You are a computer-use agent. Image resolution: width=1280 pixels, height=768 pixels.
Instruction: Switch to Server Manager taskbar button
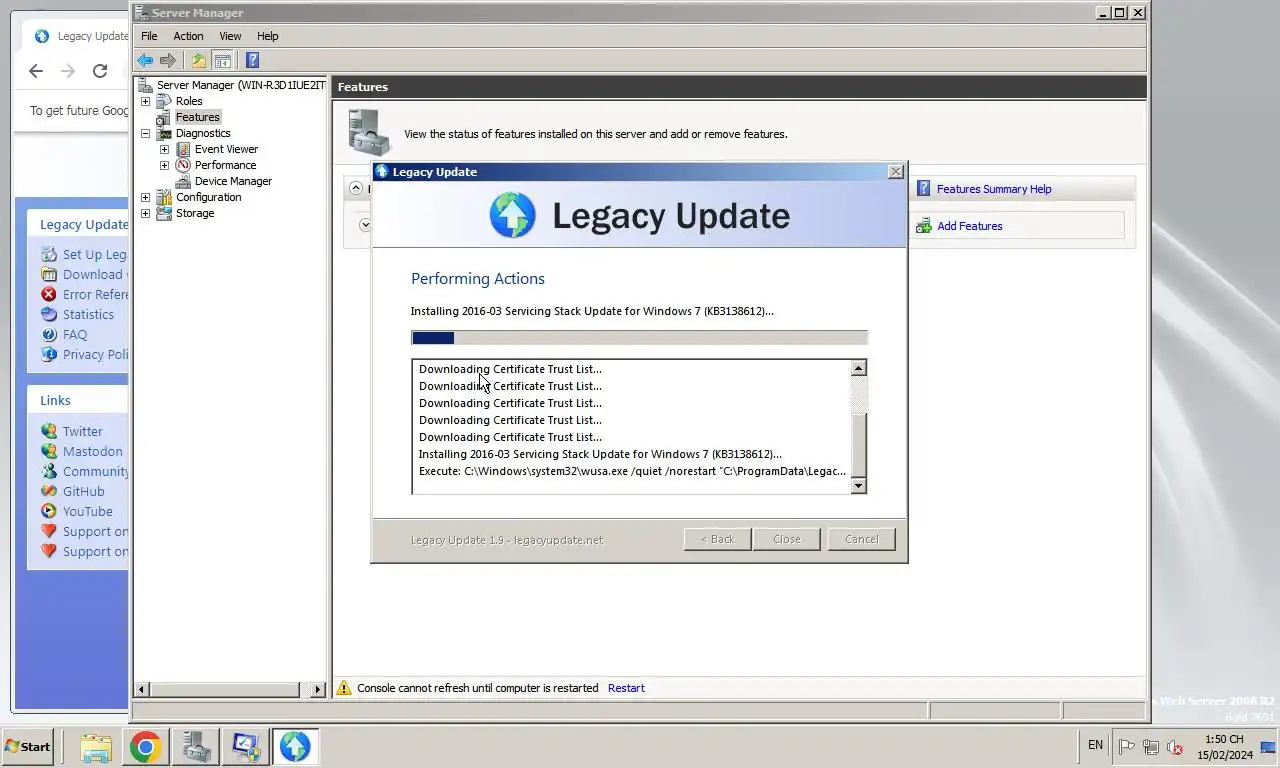[196, 747]
